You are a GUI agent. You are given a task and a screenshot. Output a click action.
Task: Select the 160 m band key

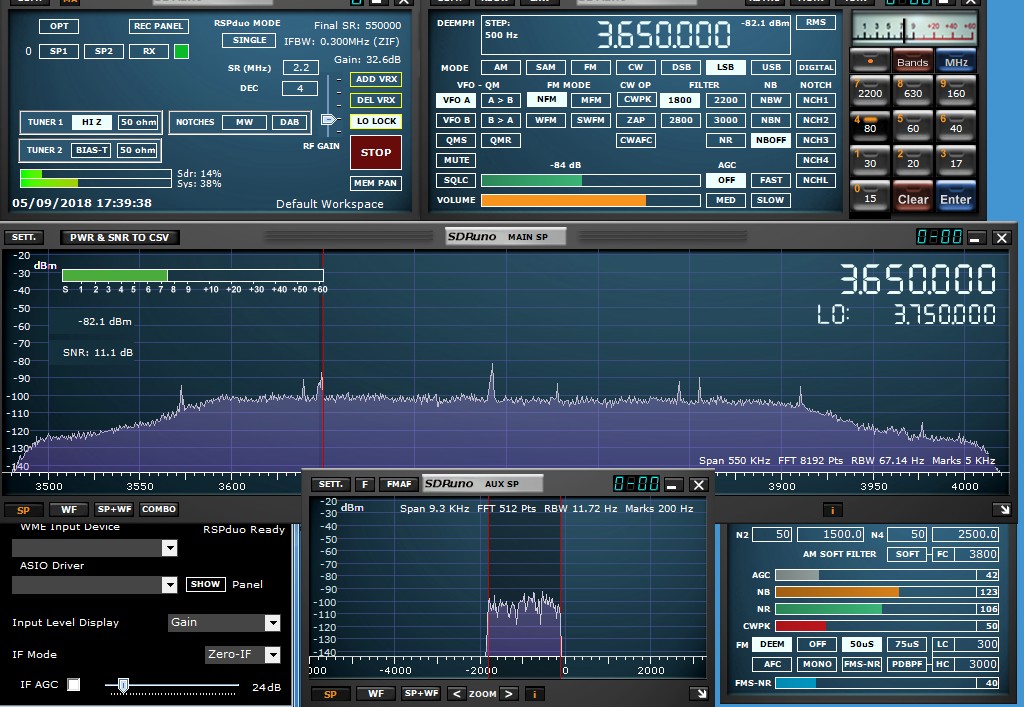[955, 89]
